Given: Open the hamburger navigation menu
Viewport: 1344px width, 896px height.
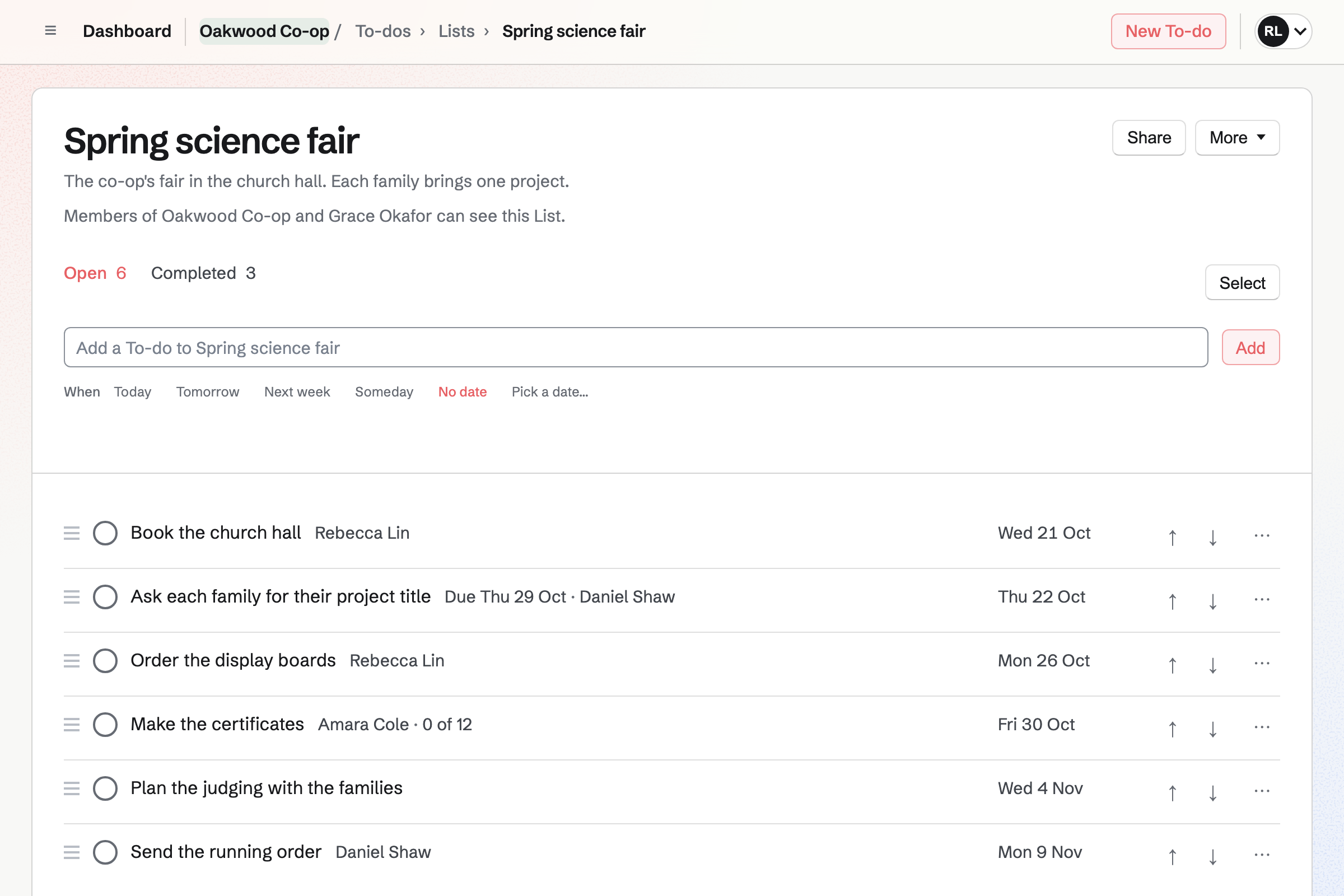Looking at the screenshot, I should (x=50, y=31).
